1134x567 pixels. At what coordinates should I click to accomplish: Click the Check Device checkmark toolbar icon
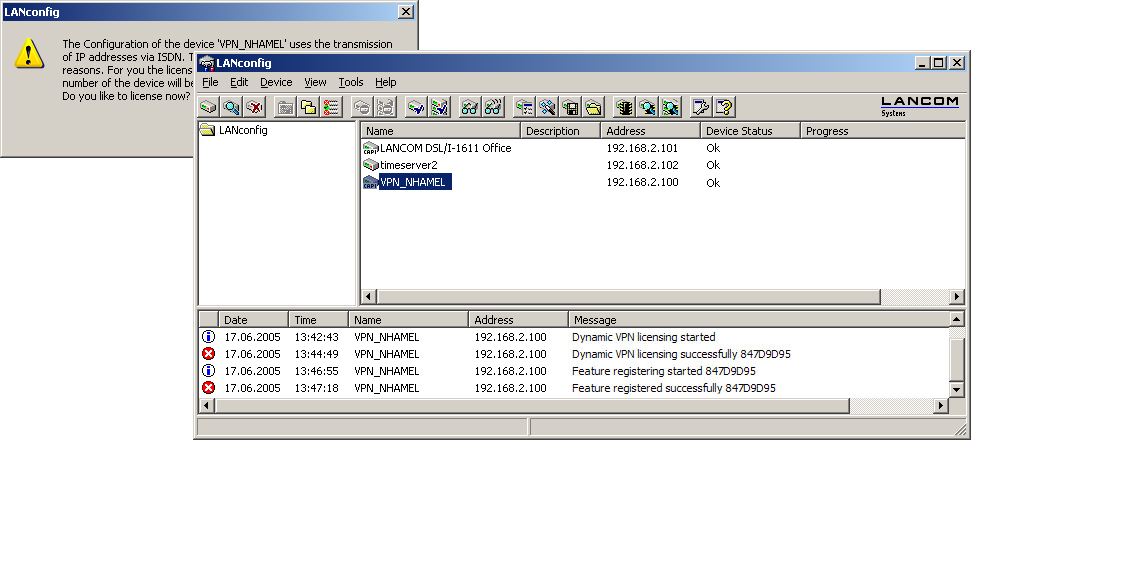[x=416, y=107]
